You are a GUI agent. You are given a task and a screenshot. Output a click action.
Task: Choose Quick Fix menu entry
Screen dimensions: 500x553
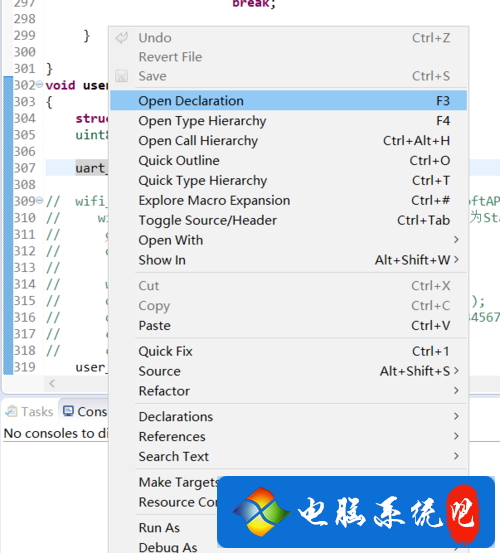coord(288,351)
